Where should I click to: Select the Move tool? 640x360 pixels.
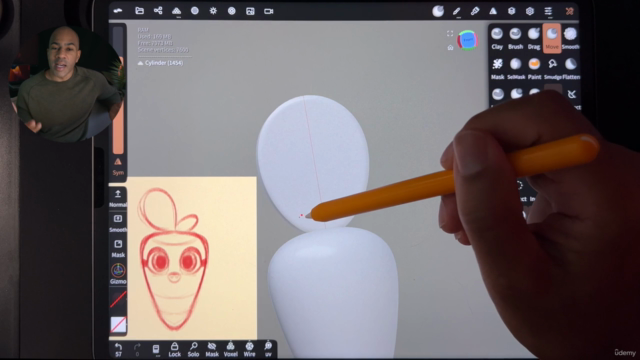point(552,38)
